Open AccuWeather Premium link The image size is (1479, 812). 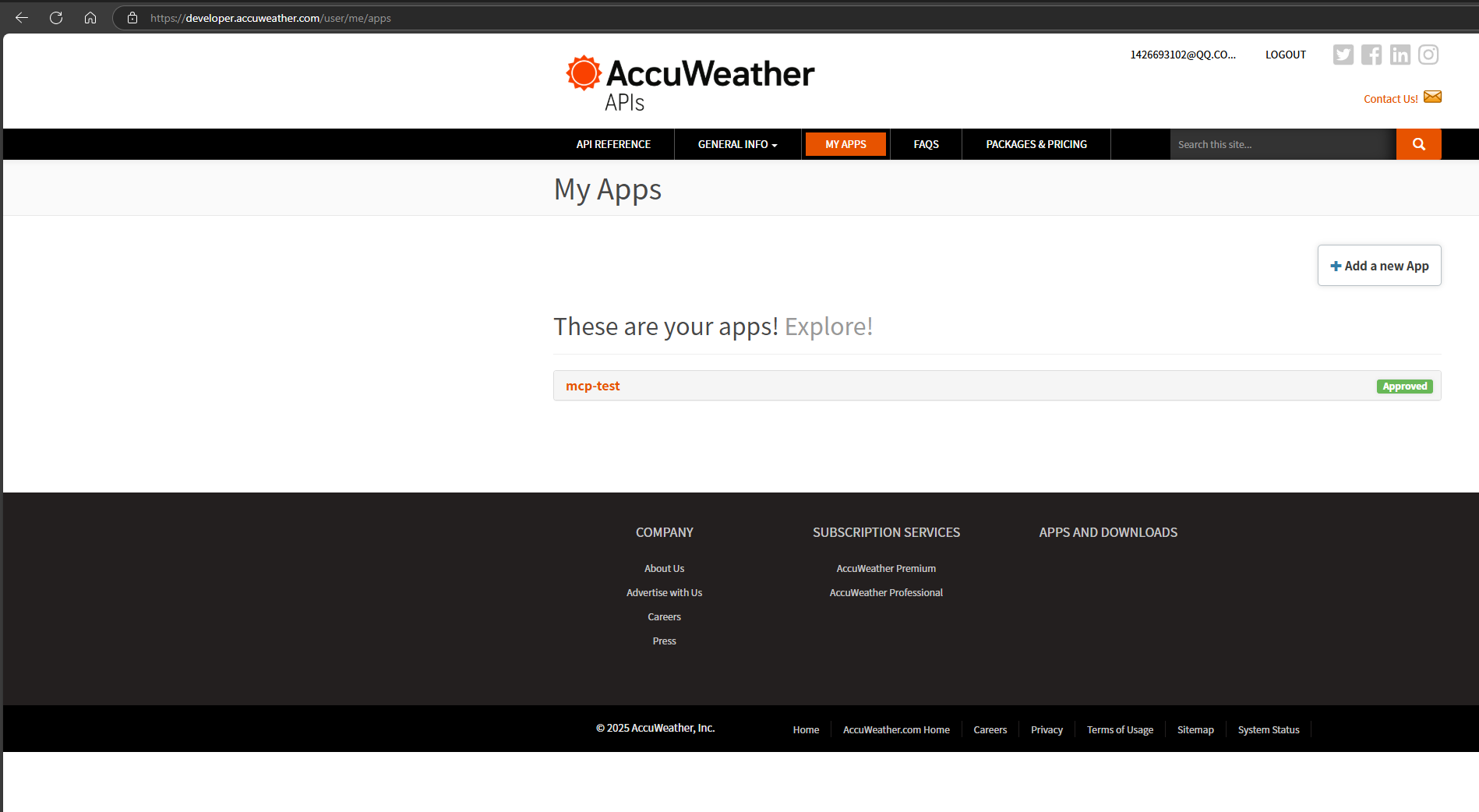[886, 569]
